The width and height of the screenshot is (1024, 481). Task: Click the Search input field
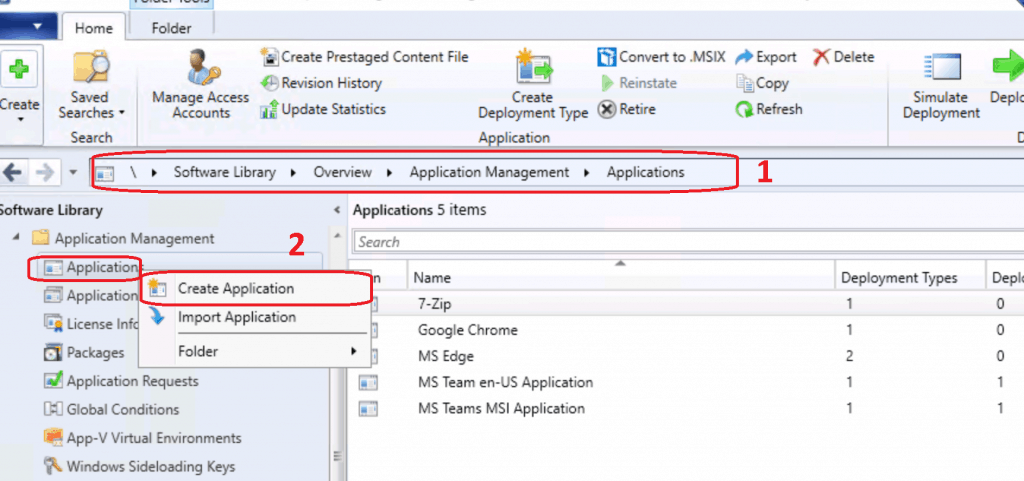pos(689,242)
